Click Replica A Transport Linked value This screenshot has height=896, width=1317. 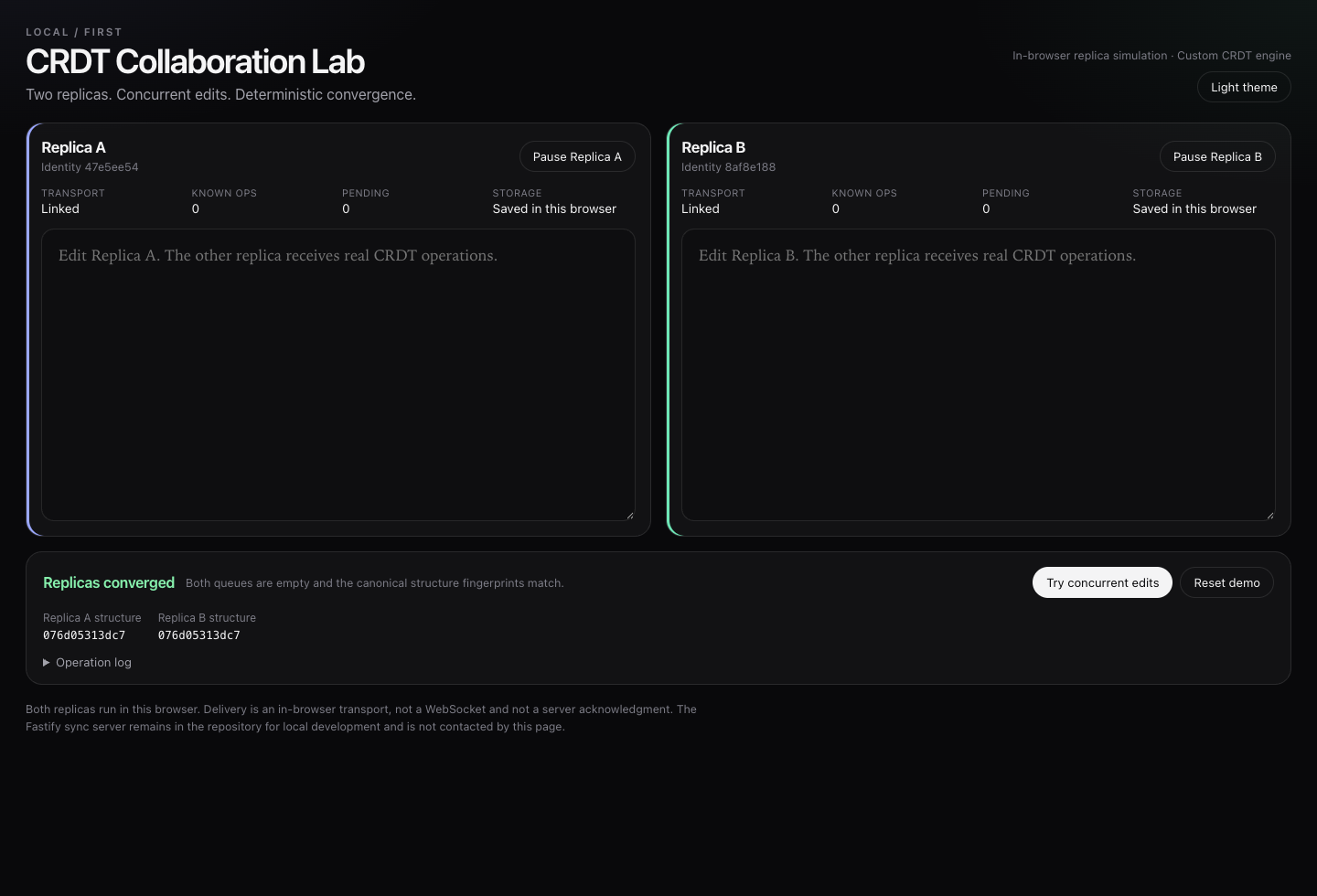pos(60,208)
